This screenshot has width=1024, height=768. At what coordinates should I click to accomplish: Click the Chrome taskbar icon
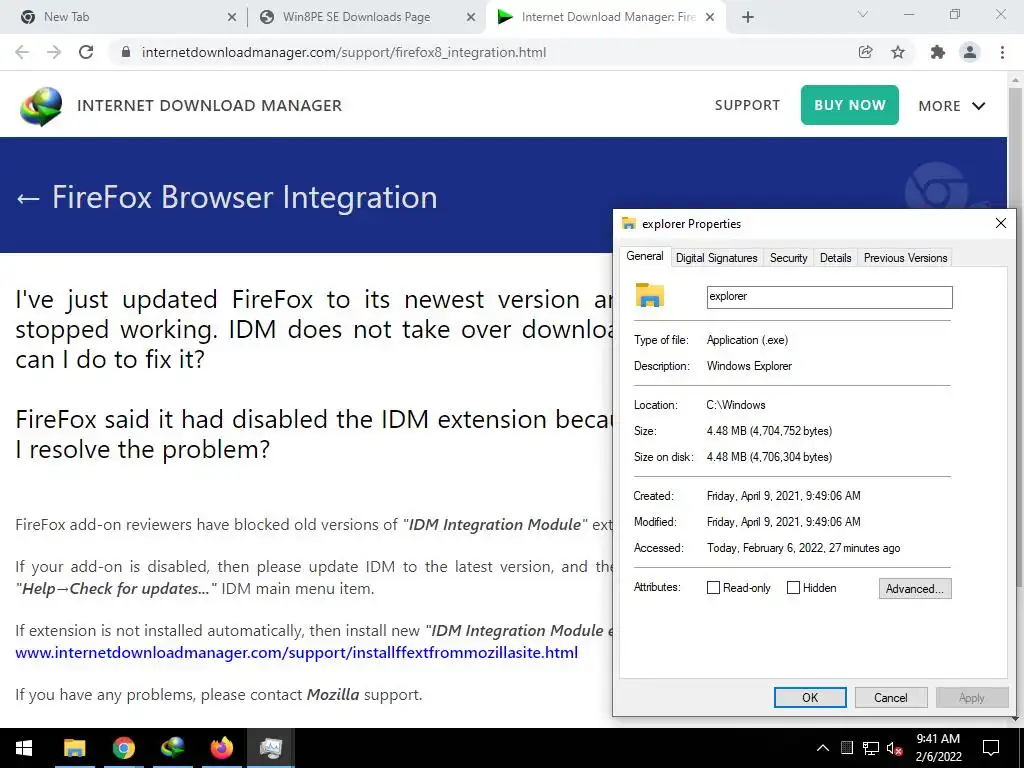tap(123, 748)
